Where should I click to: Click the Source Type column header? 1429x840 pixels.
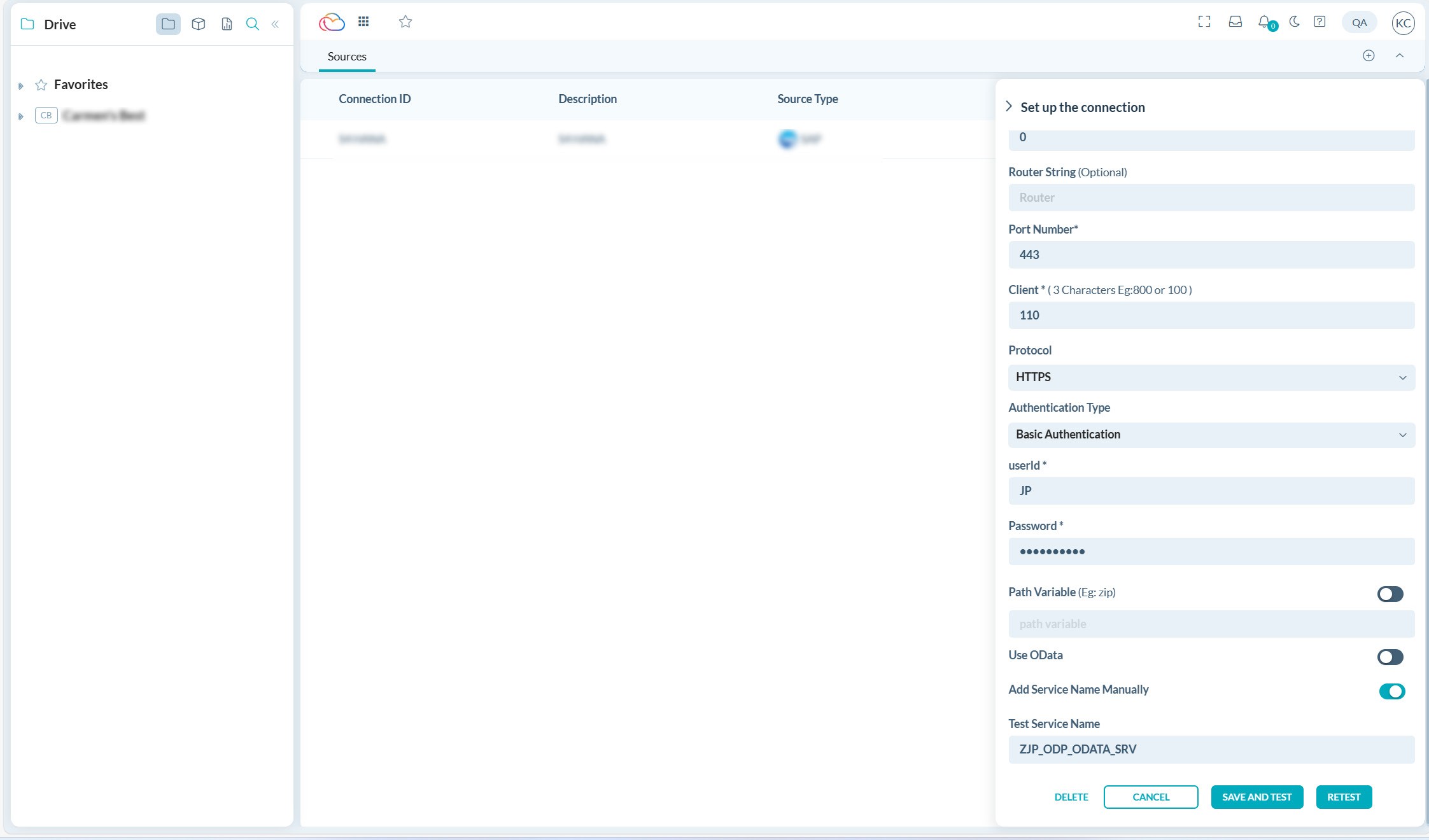807,99
